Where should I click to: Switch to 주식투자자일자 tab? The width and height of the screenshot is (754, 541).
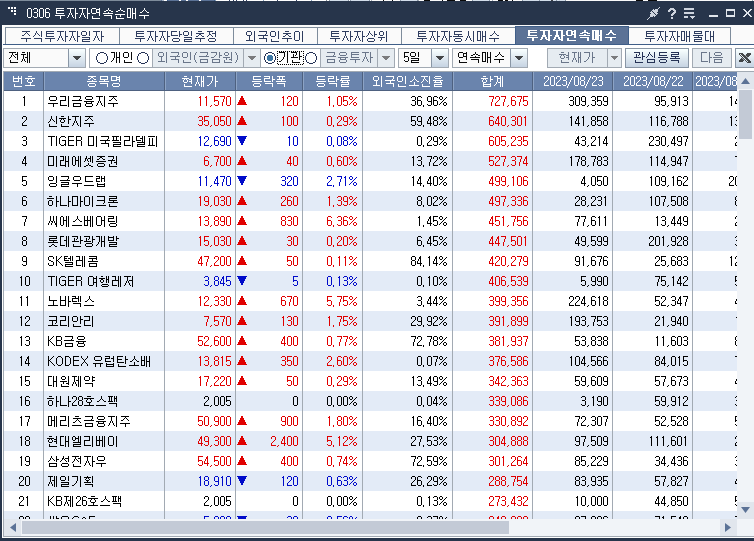coord(62,36)
